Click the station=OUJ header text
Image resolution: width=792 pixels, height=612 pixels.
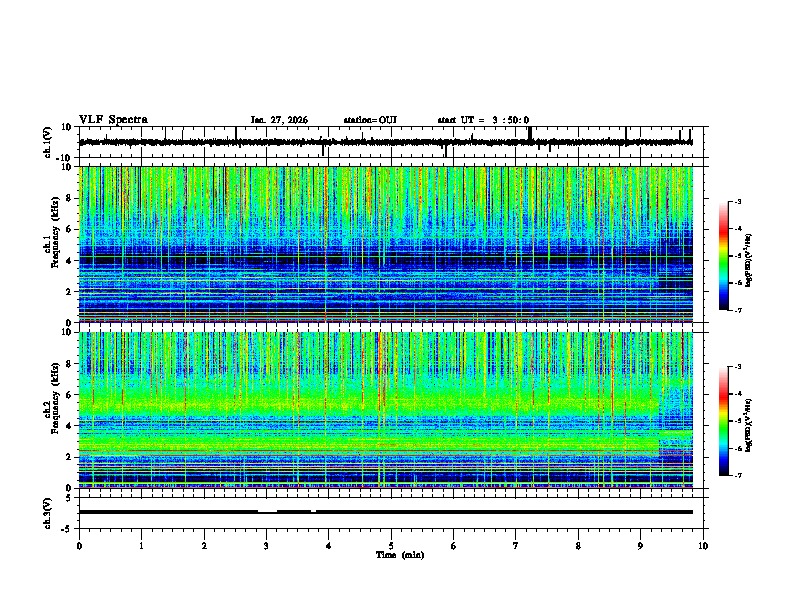coord(370,120)
